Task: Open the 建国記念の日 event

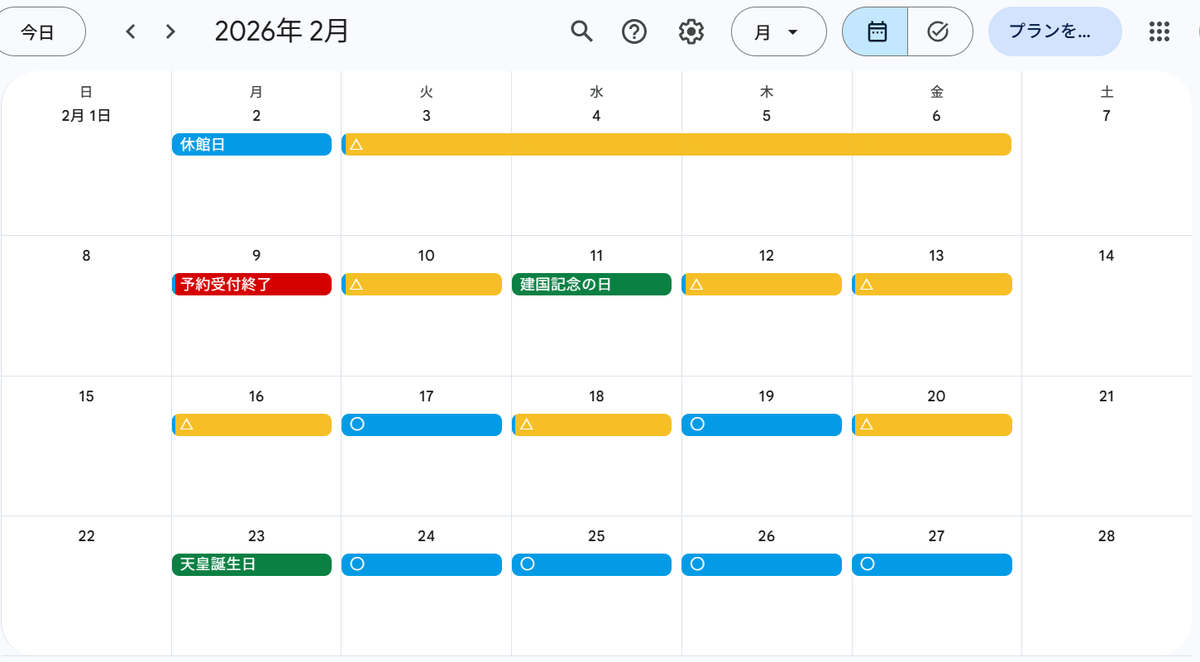Action: click(x=591, y=284)
